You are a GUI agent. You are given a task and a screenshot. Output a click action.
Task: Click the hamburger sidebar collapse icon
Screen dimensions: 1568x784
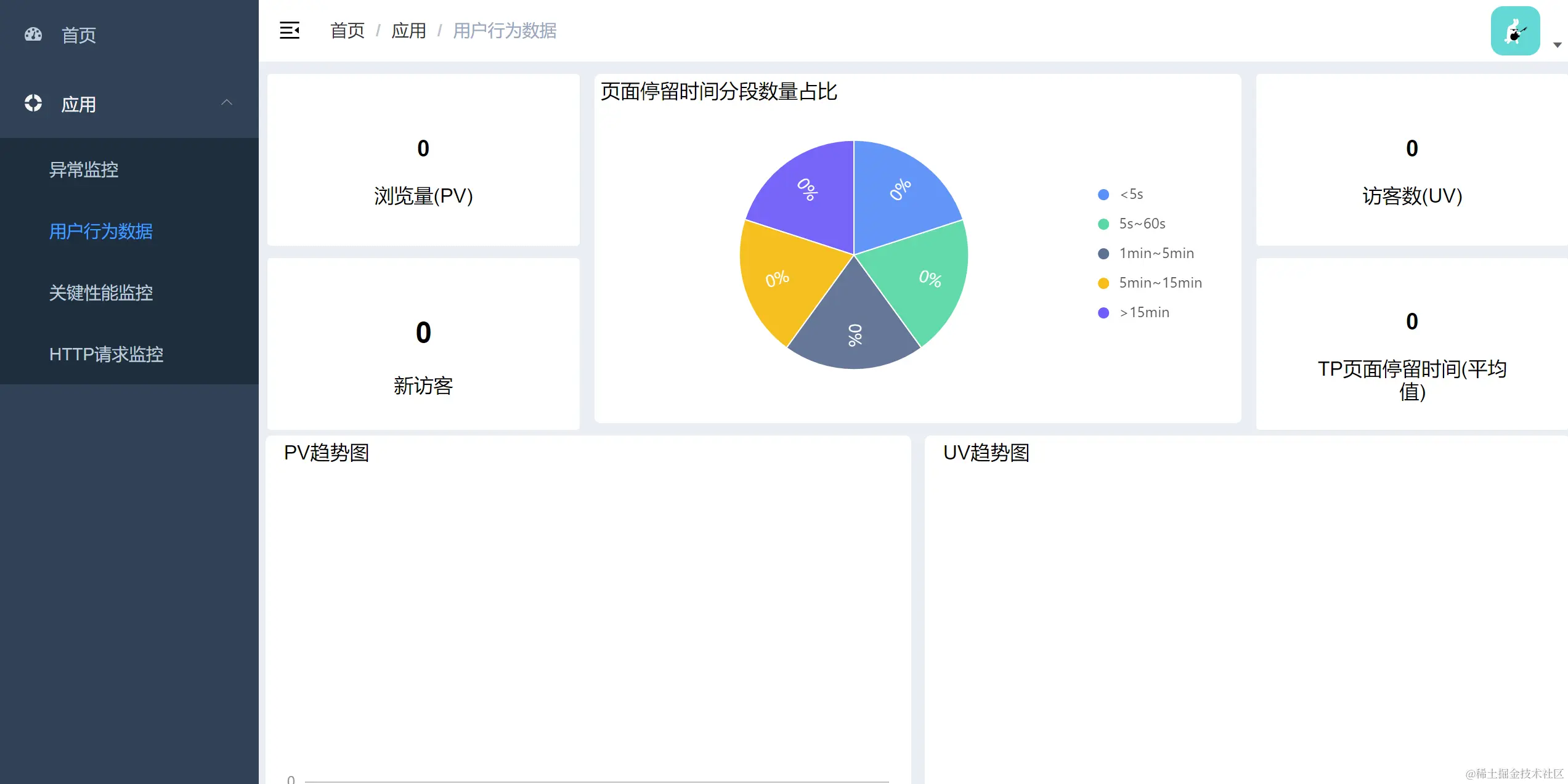pyautogui.click(x=289, y=30)
